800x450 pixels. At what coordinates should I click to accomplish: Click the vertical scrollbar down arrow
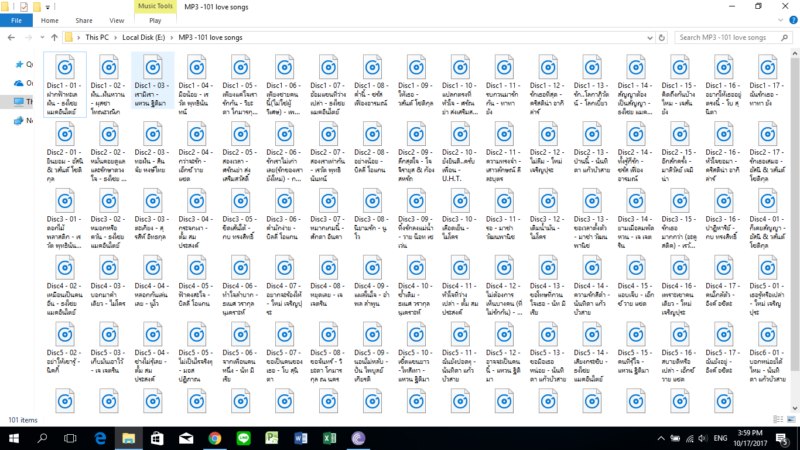click(795, 409)
